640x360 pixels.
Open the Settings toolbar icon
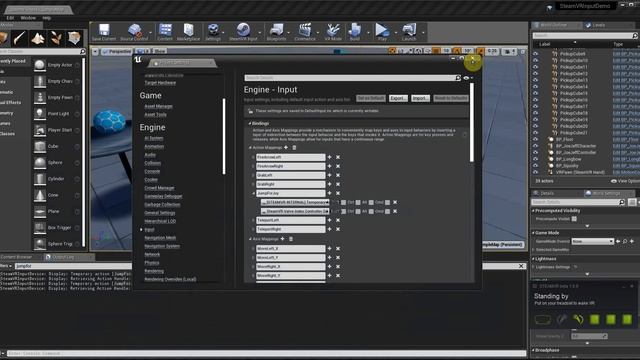click(213, 30)
